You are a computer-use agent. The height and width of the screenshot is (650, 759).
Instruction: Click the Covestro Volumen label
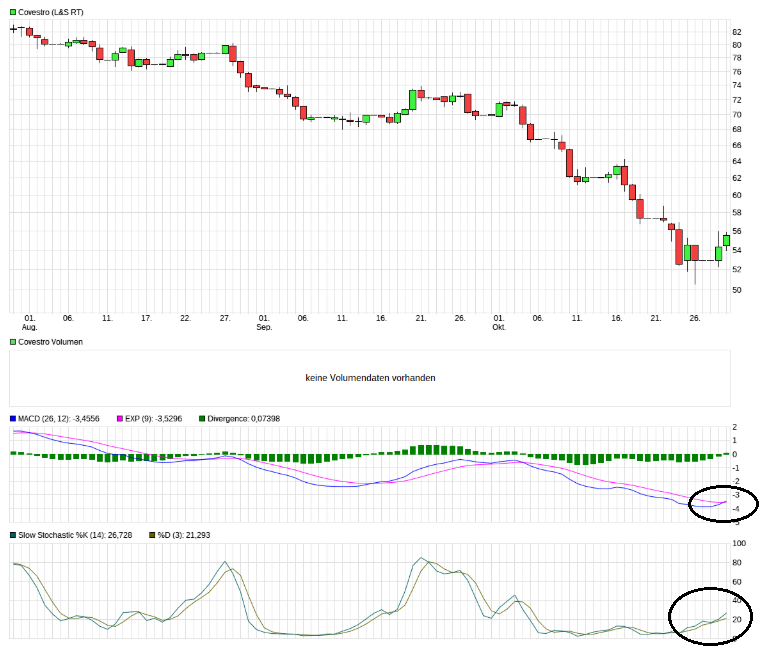(x=50, y=342)
